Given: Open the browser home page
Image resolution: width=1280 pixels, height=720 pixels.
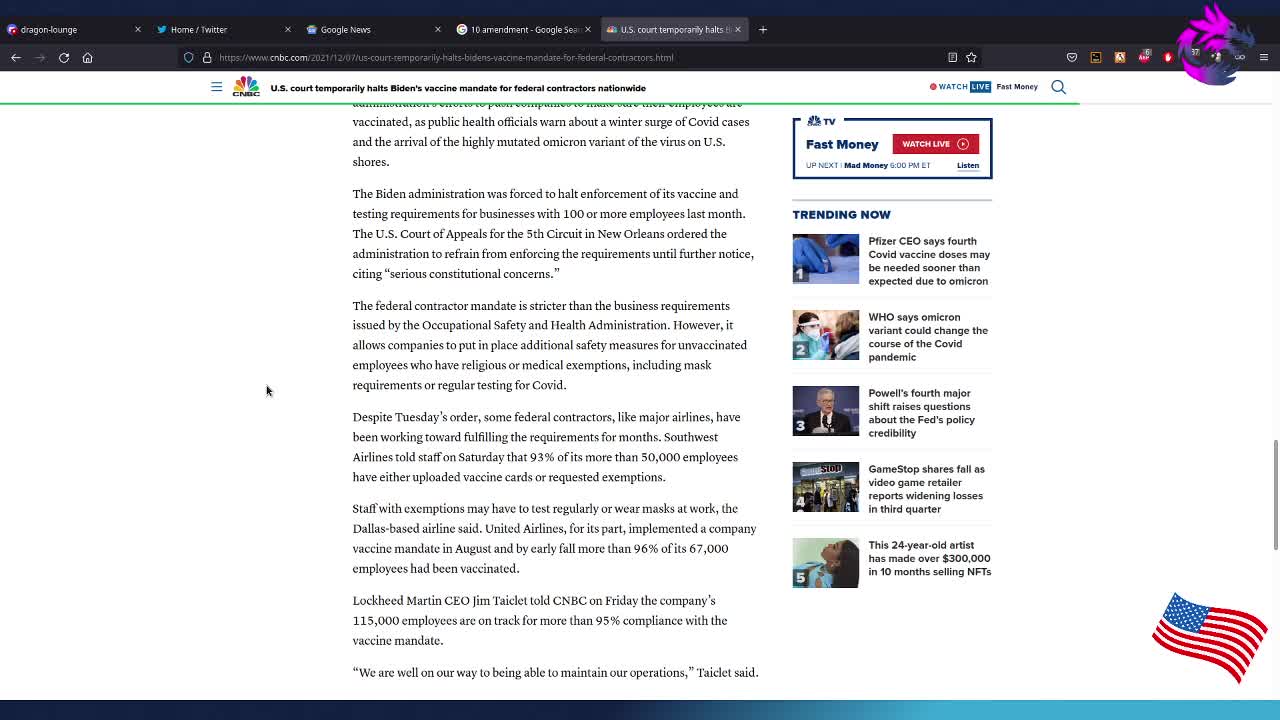Looking at the screenshot, I should coord(87,57).
